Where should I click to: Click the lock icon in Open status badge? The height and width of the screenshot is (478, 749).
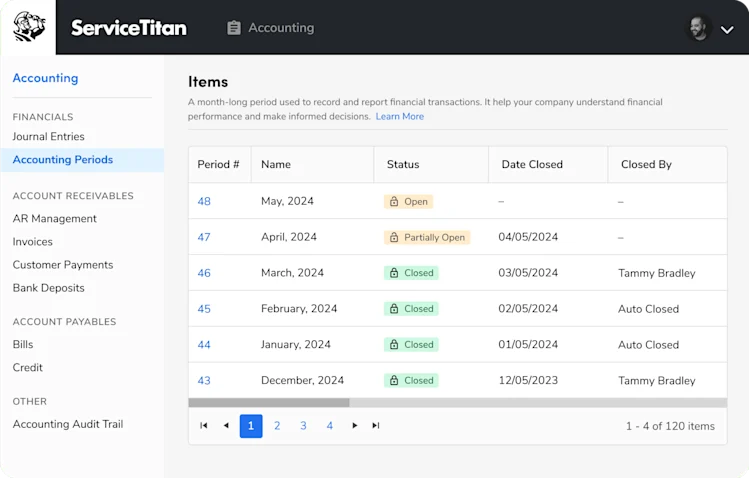(394, 202)
